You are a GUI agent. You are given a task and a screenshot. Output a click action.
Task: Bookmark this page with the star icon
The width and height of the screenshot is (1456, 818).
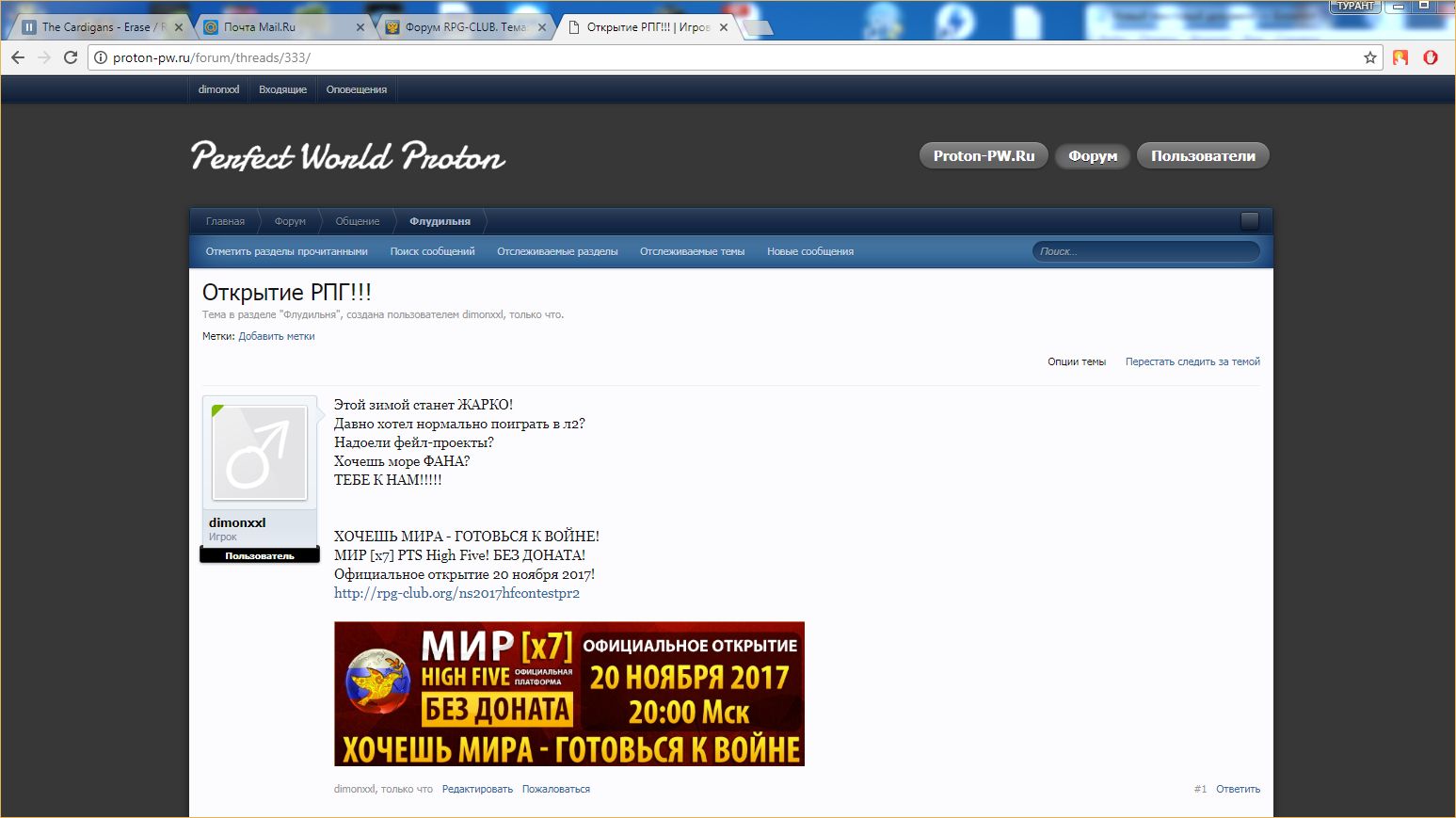coord(1370,57)
